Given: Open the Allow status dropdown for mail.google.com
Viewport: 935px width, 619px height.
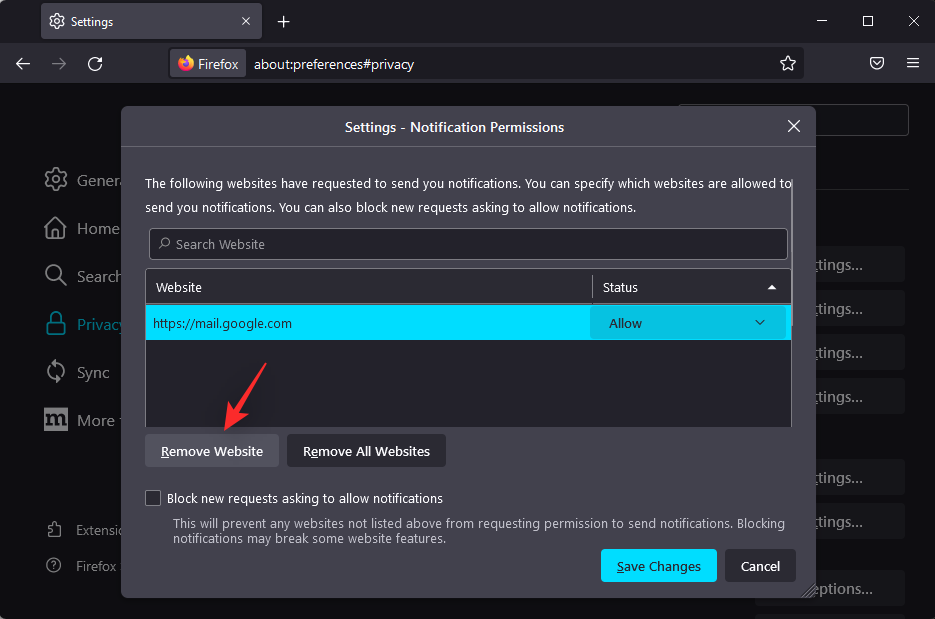Looking at the screenshot, I should click(x=688, y=323).
